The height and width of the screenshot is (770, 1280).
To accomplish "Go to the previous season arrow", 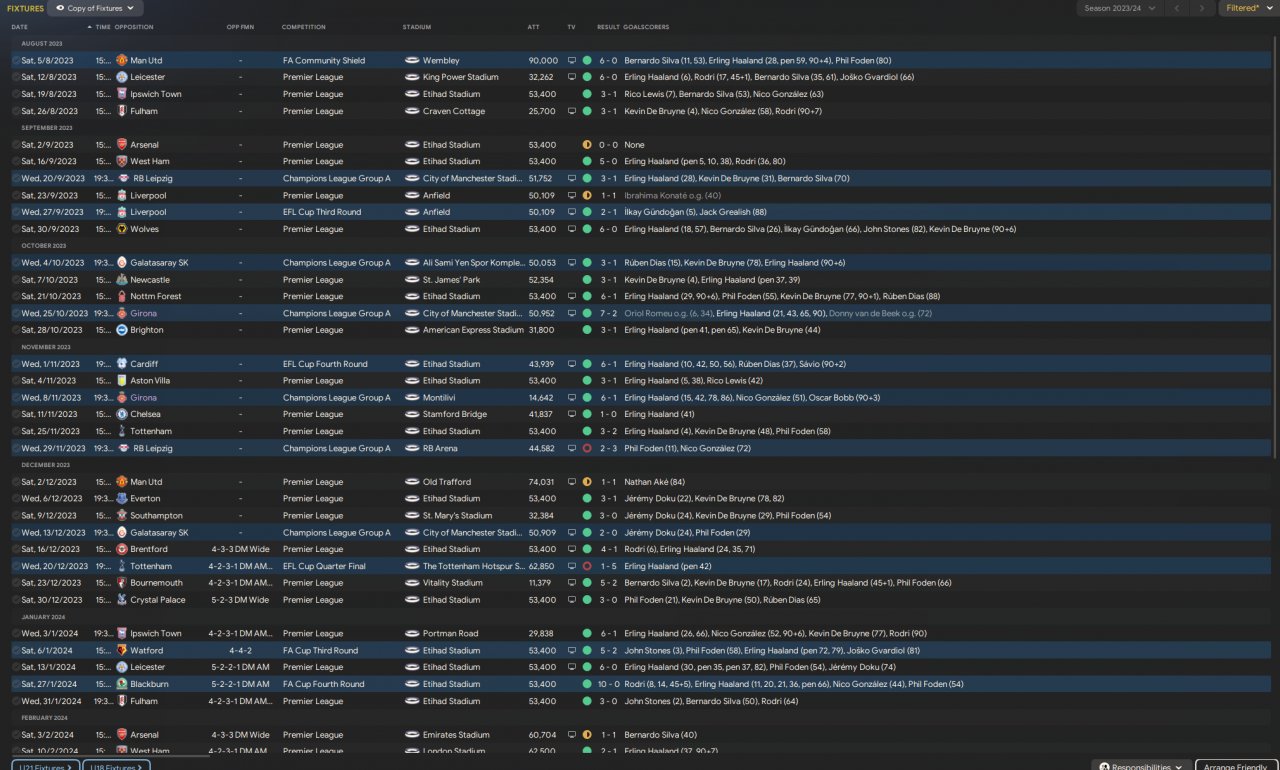I will click(x=1178, y=8).
